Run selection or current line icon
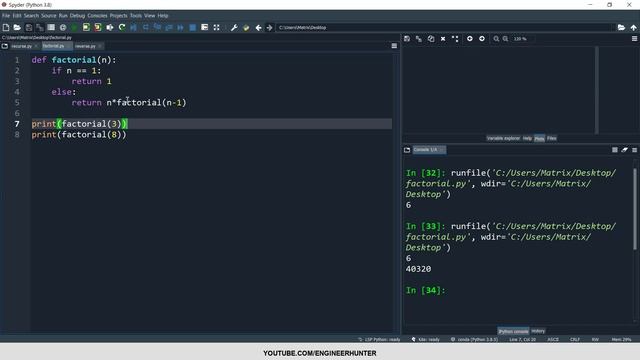 pyautogui.click(x=110, y=27)
